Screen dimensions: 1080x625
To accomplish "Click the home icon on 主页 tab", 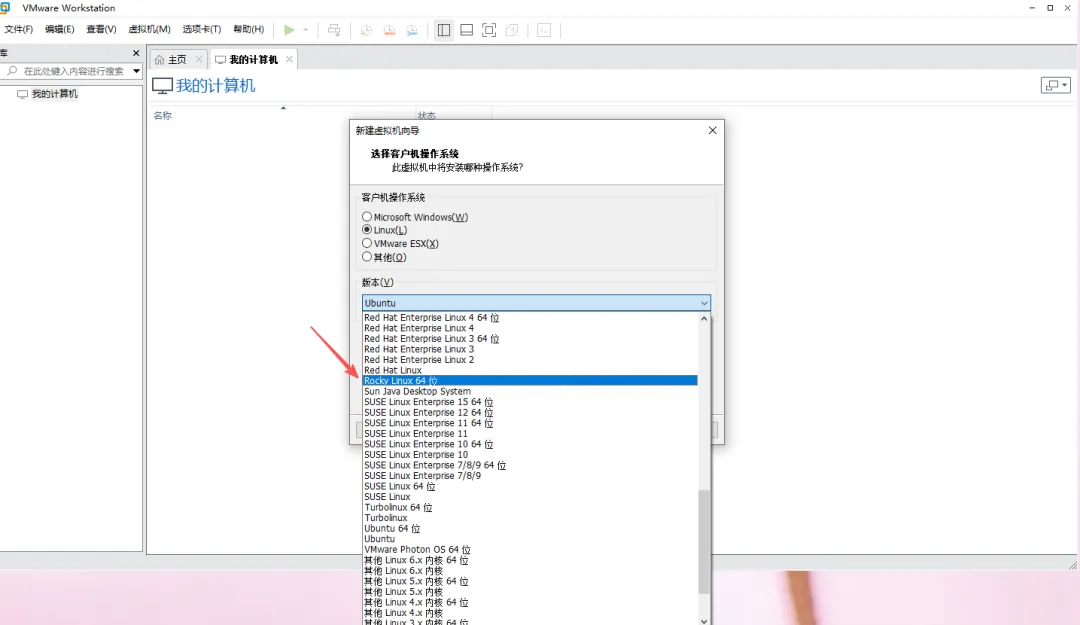I will pyautogui.click(x=159, y=60).
